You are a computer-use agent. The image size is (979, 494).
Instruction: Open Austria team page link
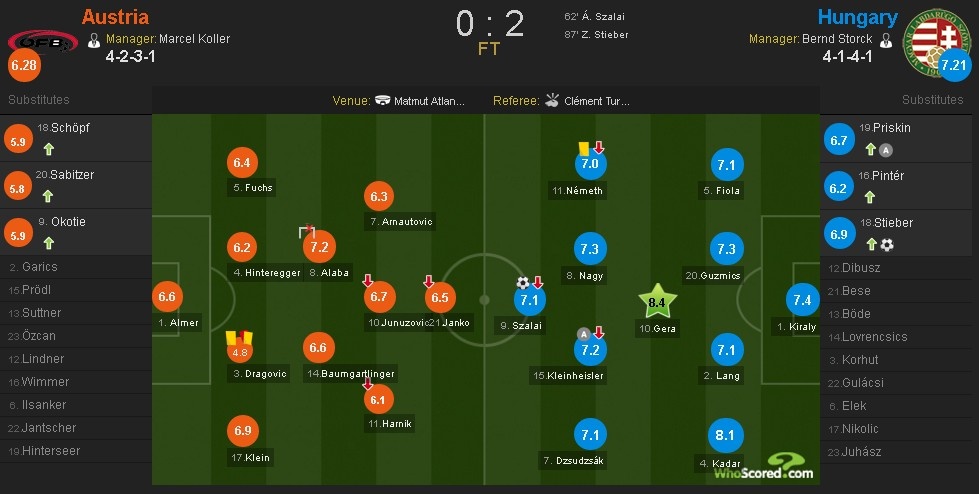tap(115, 17)
